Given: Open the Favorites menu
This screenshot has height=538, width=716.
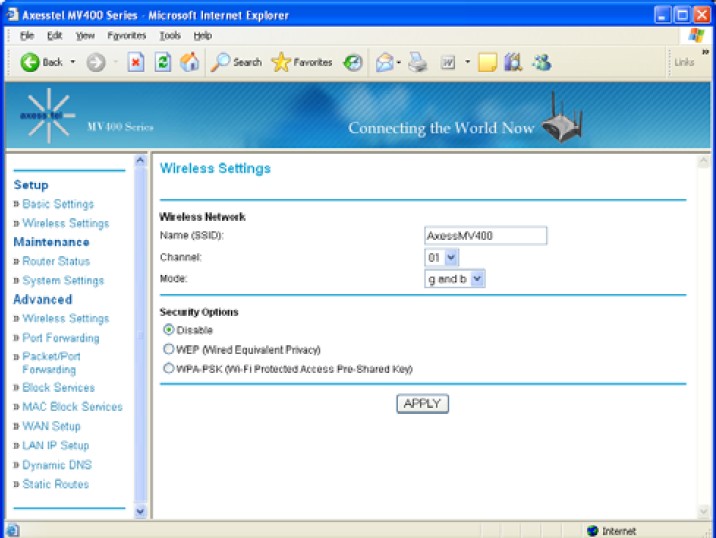Looking at the screenshot, I should [126, 36].
